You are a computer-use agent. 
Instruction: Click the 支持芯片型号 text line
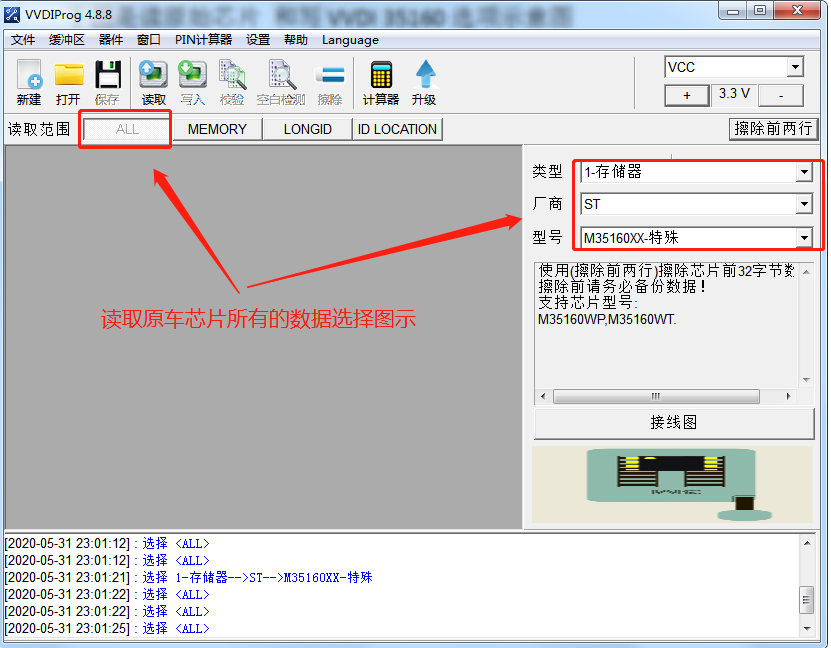(588, 303)
